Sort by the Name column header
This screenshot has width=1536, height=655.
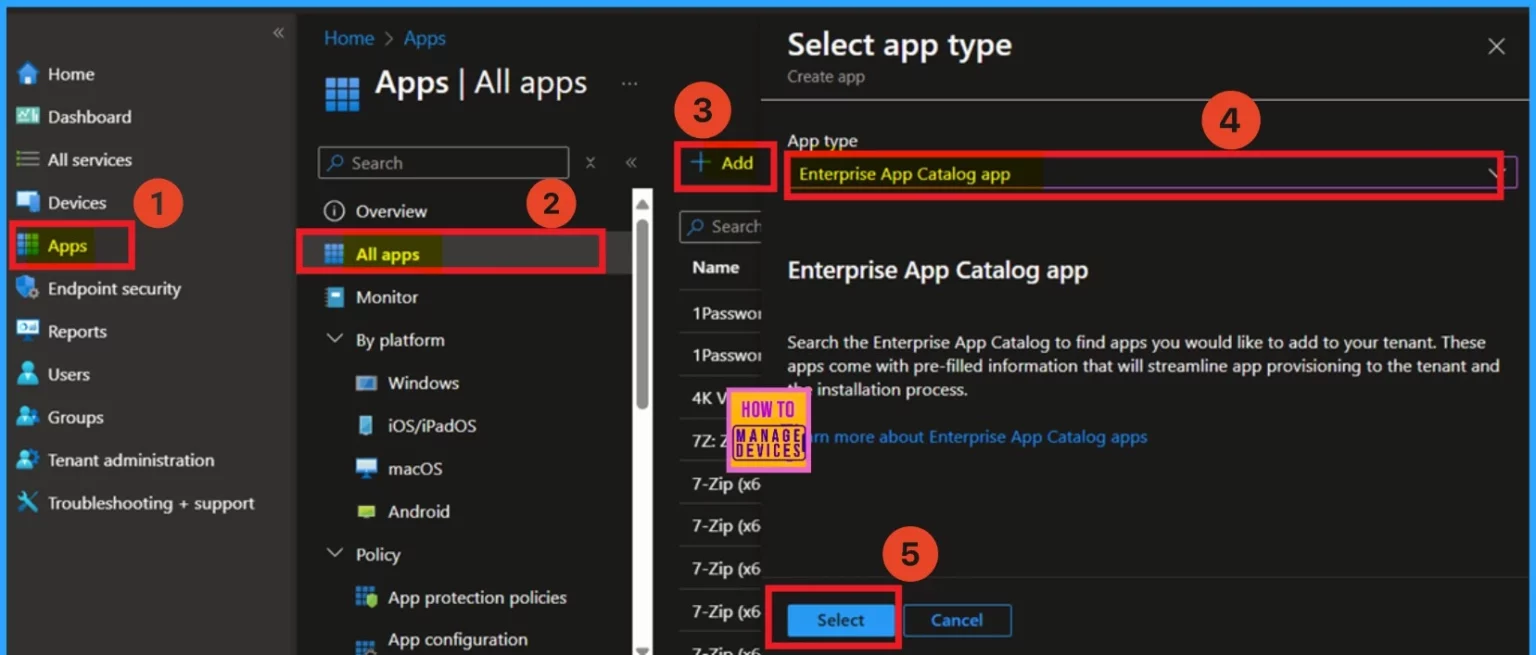click(716, 267)
